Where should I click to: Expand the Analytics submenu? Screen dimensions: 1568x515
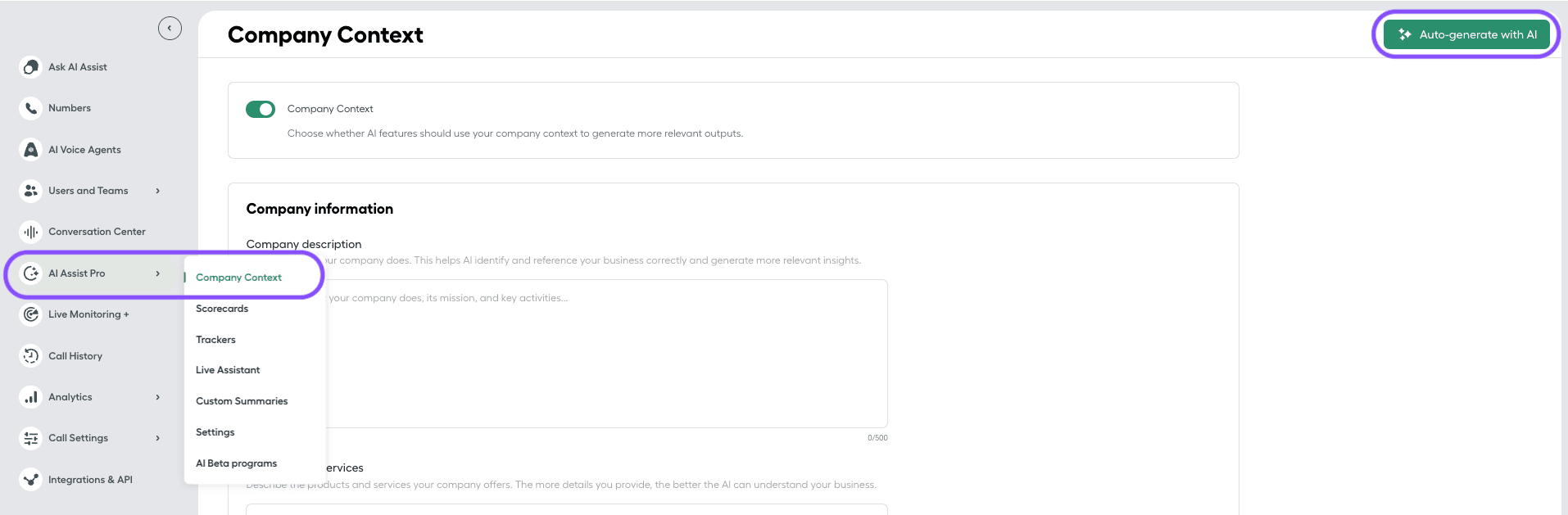point(70,396)
